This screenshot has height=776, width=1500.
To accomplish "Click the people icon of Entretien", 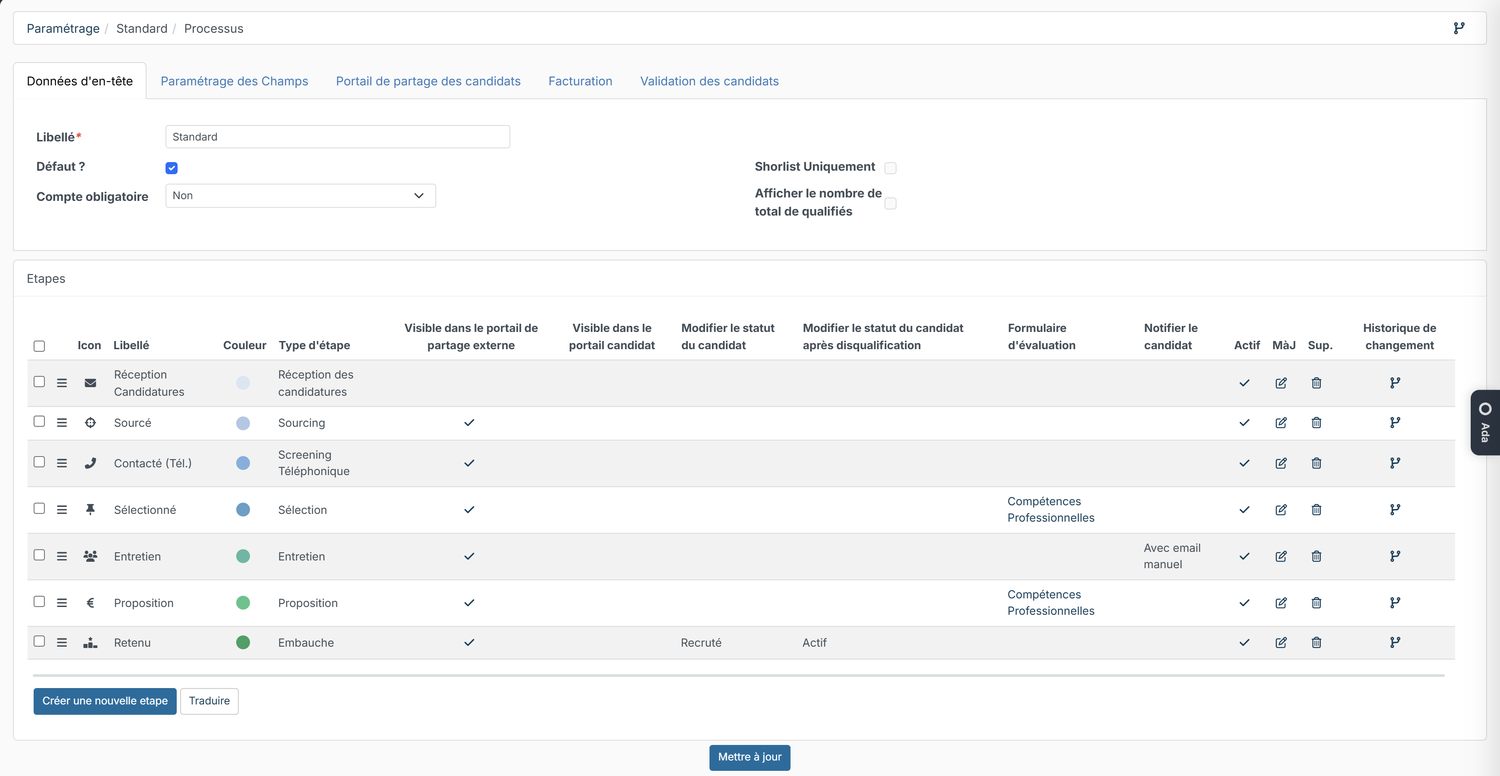I will pos(90,556).
